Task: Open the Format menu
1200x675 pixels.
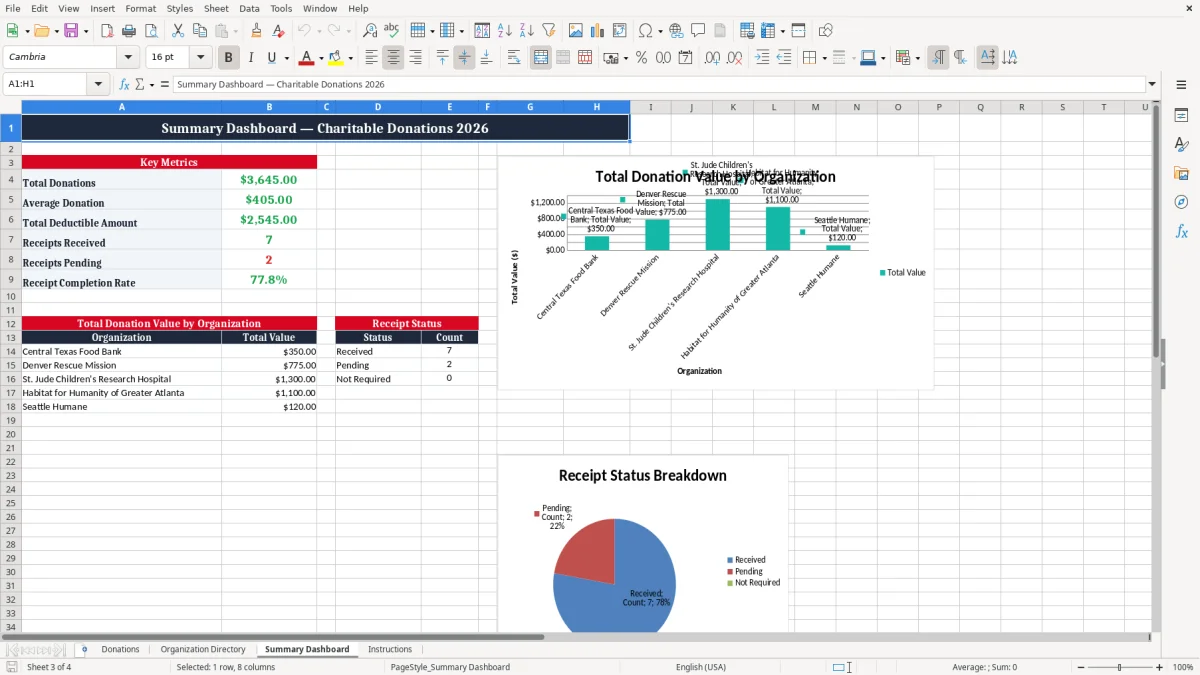Action: 140,9
